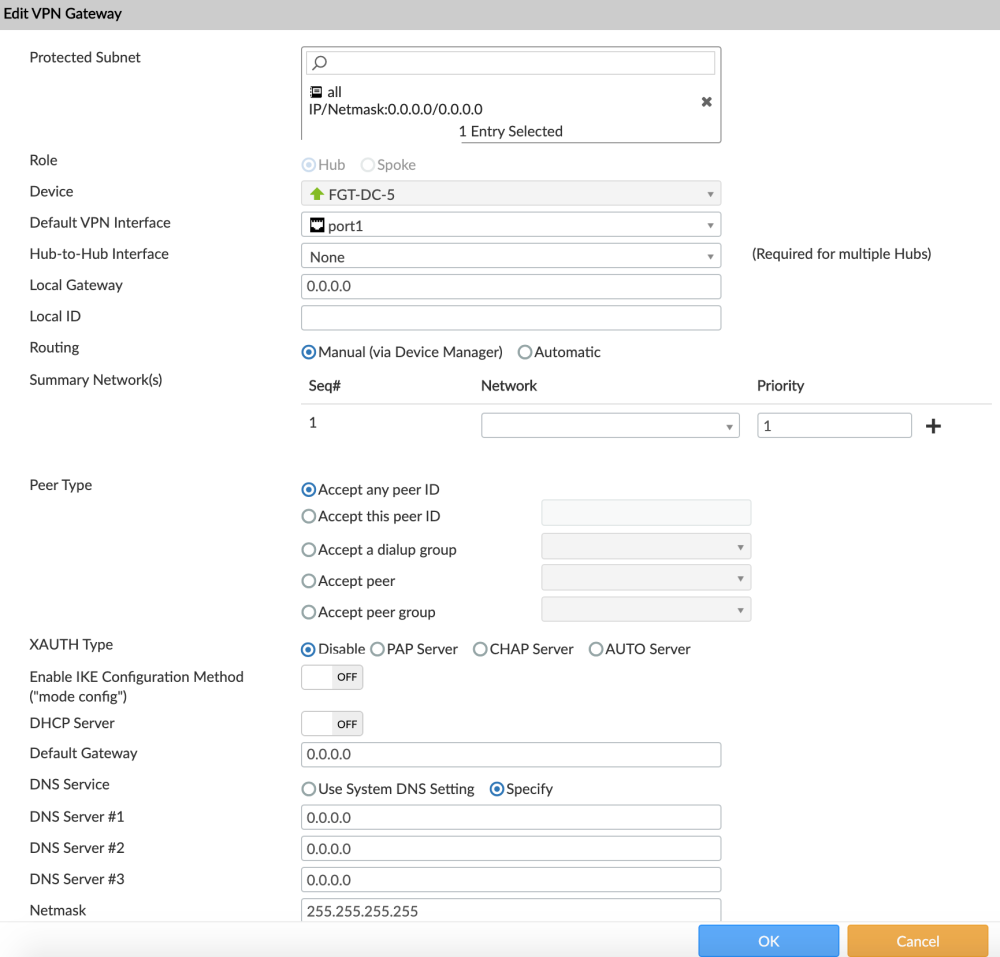Click the OK button to save changes
The image size is (1000, 957).
point(768,940)
